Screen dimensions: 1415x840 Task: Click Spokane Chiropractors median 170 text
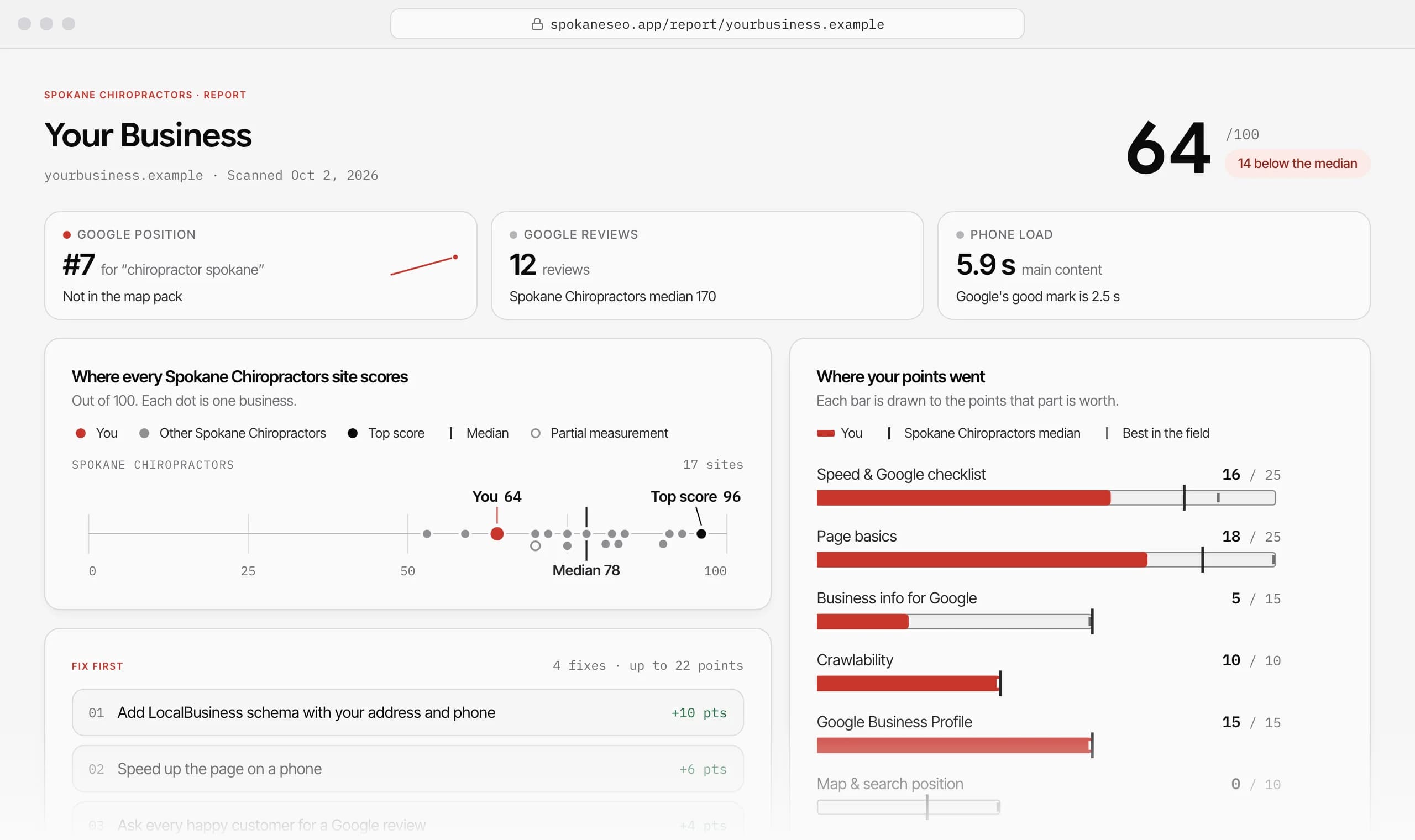[x=612, y=296]
